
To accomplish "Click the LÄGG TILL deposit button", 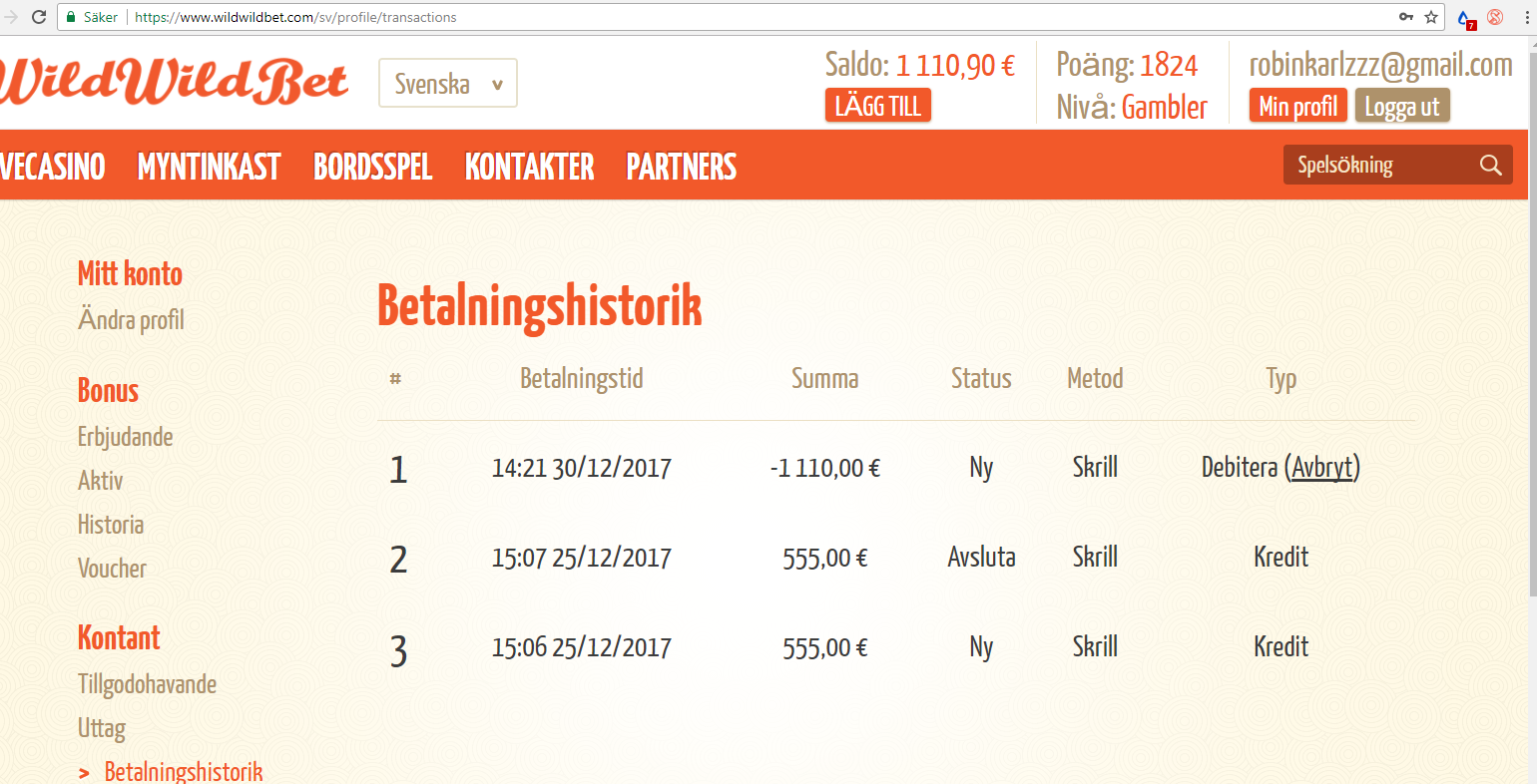I will 878,106.
